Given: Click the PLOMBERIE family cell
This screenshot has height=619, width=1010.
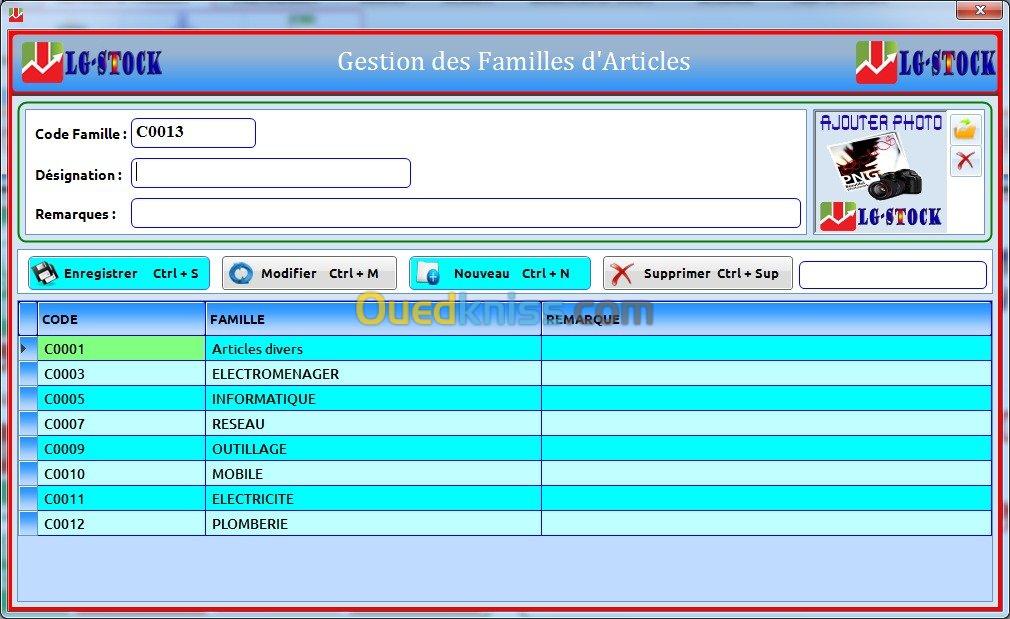Looking at the screenshot, I should [373, 524].
